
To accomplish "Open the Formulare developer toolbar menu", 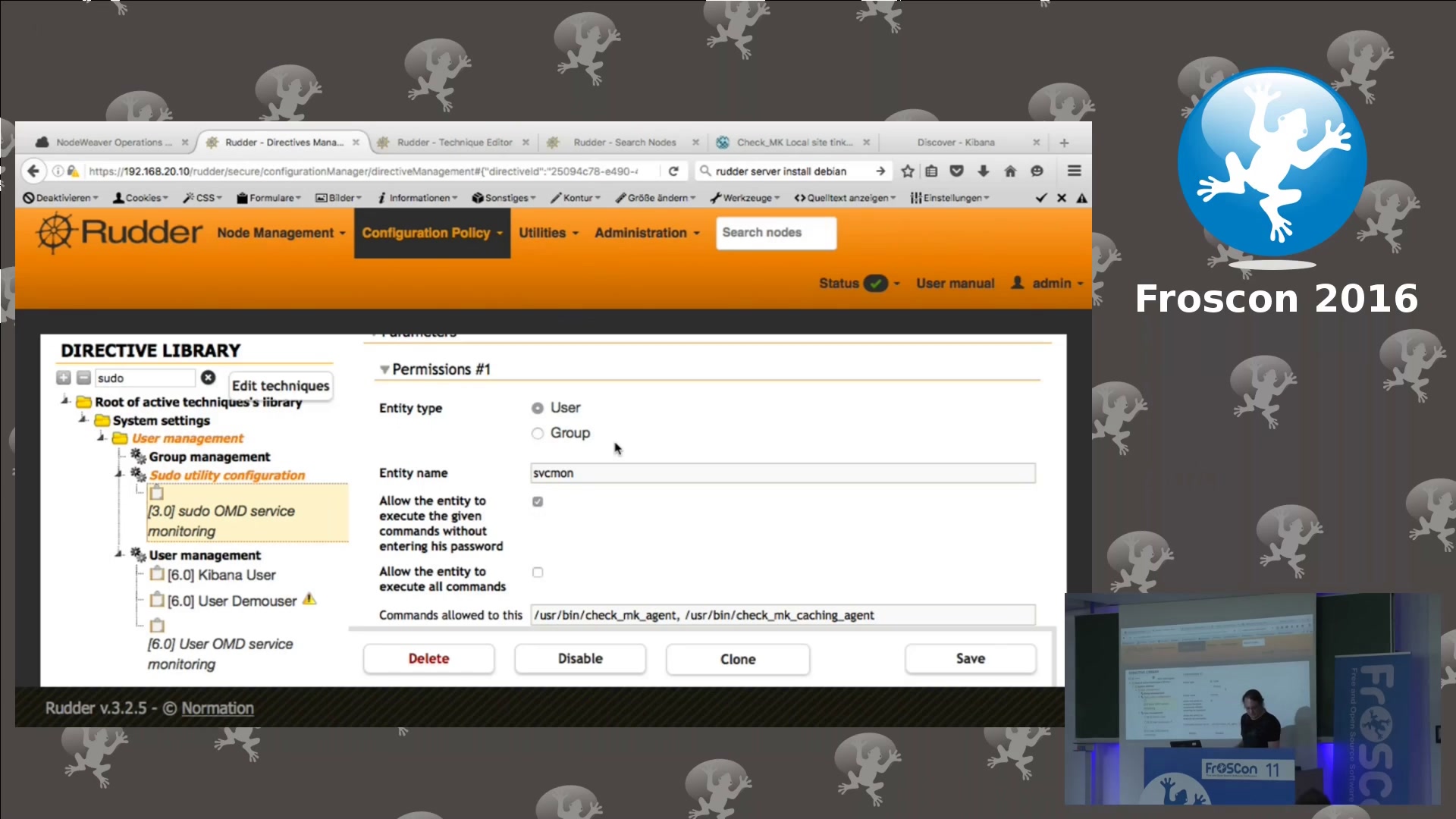I will pyautogui.click(x=268, y=198).
